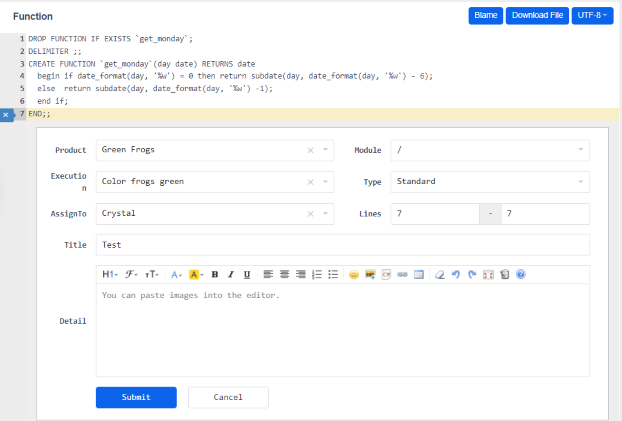
Task: Open the emoticon picker
Action: [354, 274]
